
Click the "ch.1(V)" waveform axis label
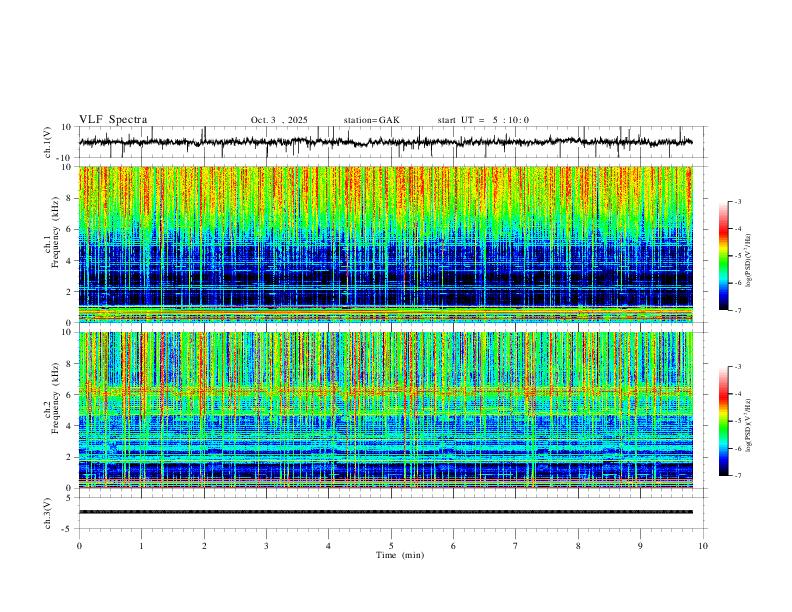point(47,142)
